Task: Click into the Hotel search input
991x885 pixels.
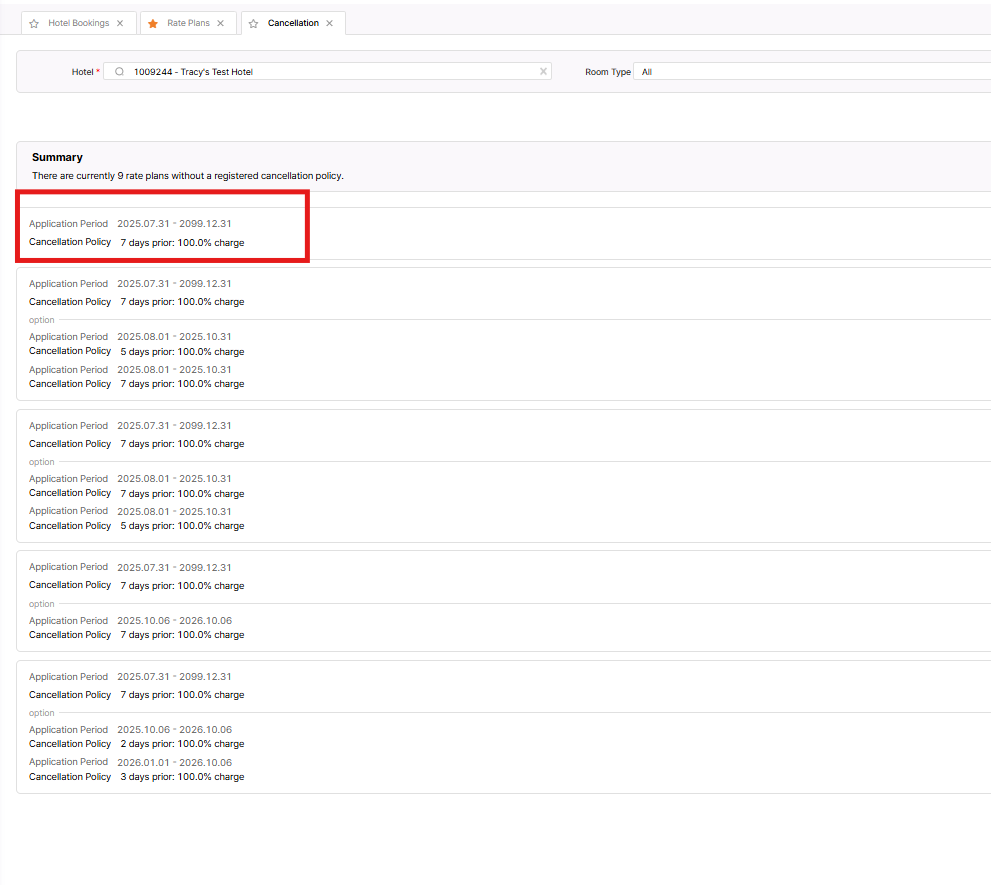Action: click(330, 72)
